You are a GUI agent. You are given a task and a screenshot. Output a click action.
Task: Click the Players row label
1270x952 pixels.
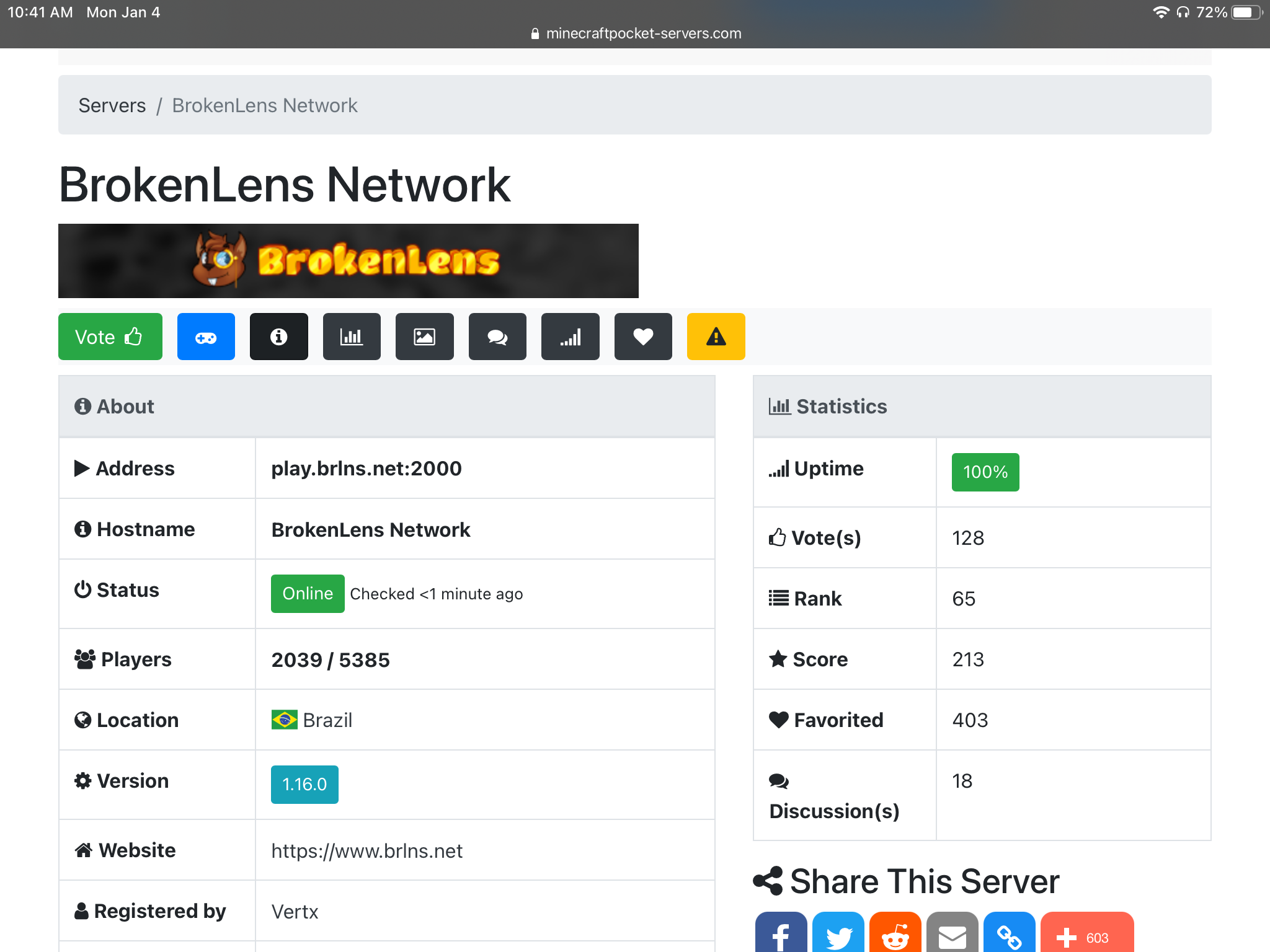pos(123,659)
